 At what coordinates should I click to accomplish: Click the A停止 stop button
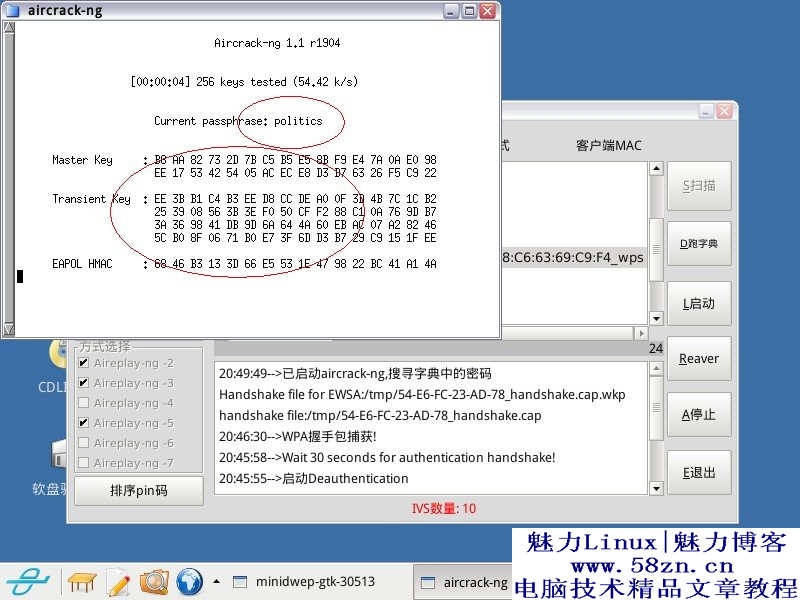[x=698, y=415]
